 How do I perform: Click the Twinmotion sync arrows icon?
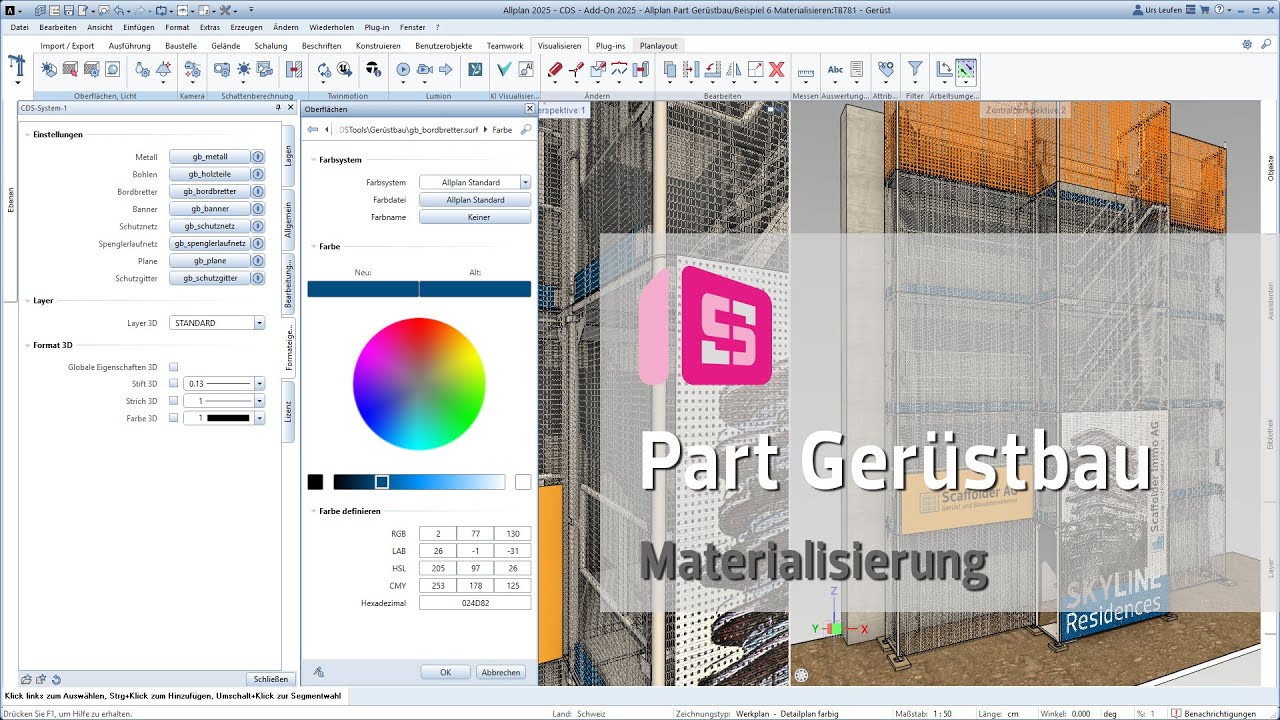pyautogui.click(x=324, y=69)
